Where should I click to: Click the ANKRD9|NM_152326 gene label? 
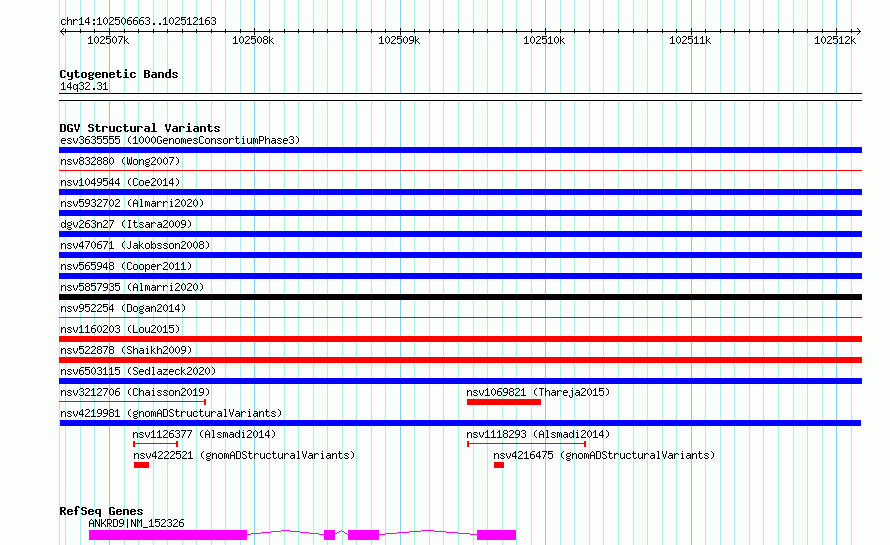[x=136, y=523]
